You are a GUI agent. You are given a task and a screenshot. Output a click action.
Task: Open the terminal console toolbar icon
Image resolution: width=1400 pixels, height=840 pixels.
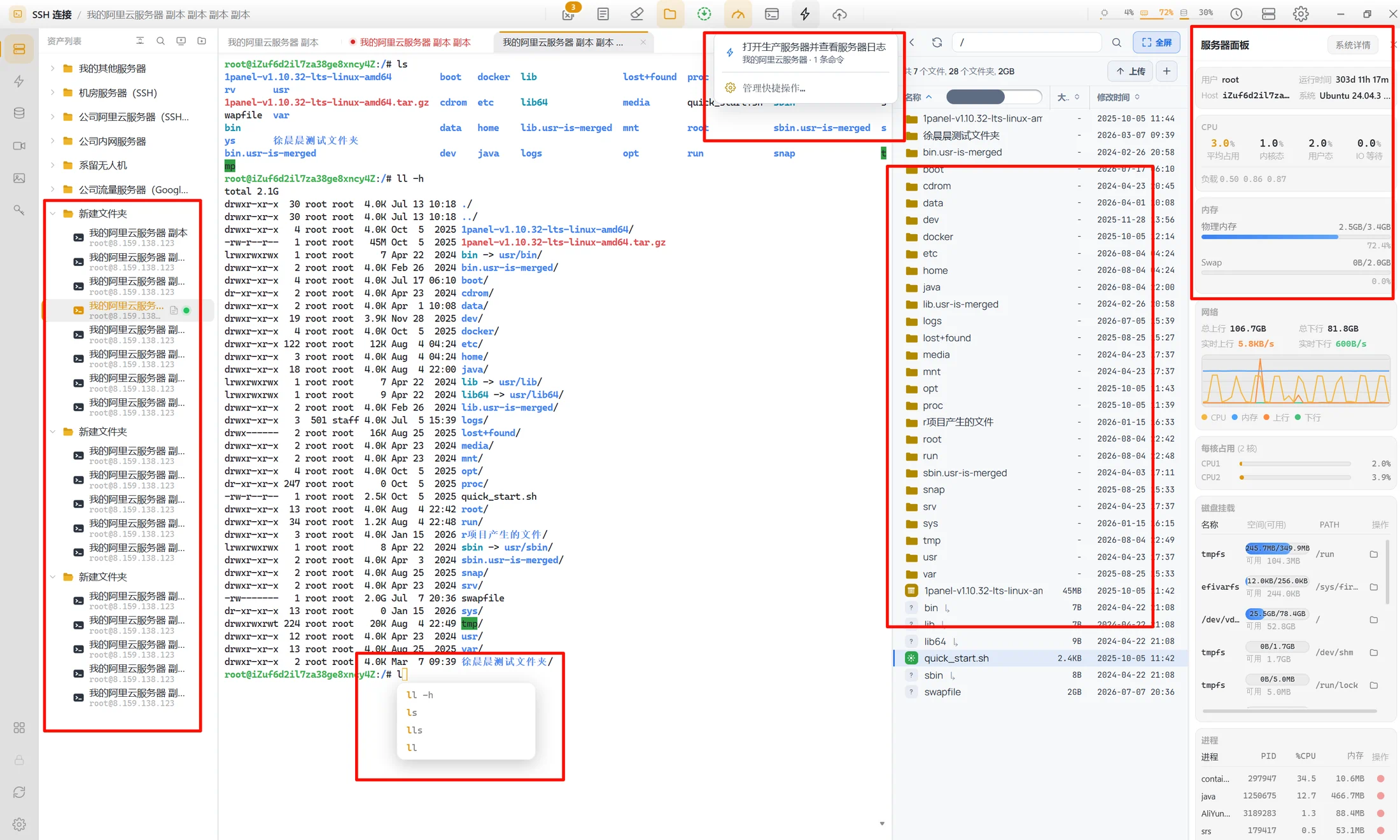[771, 14]
